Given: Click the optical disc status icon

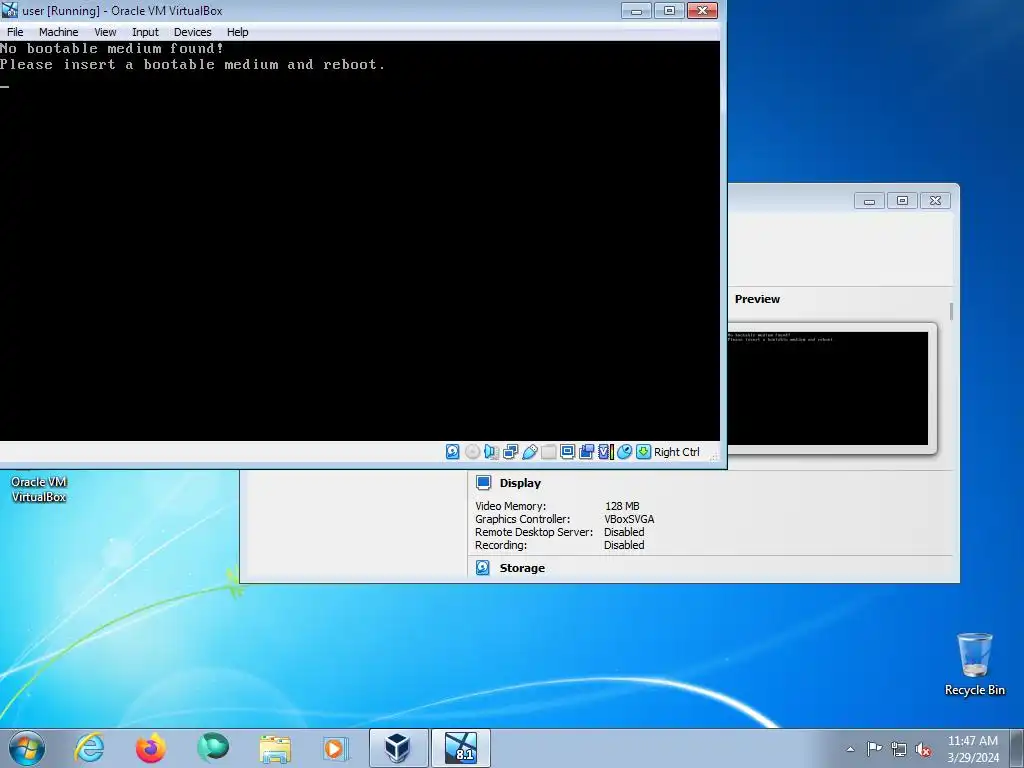Looking at the screenshot, I should 472,451.
